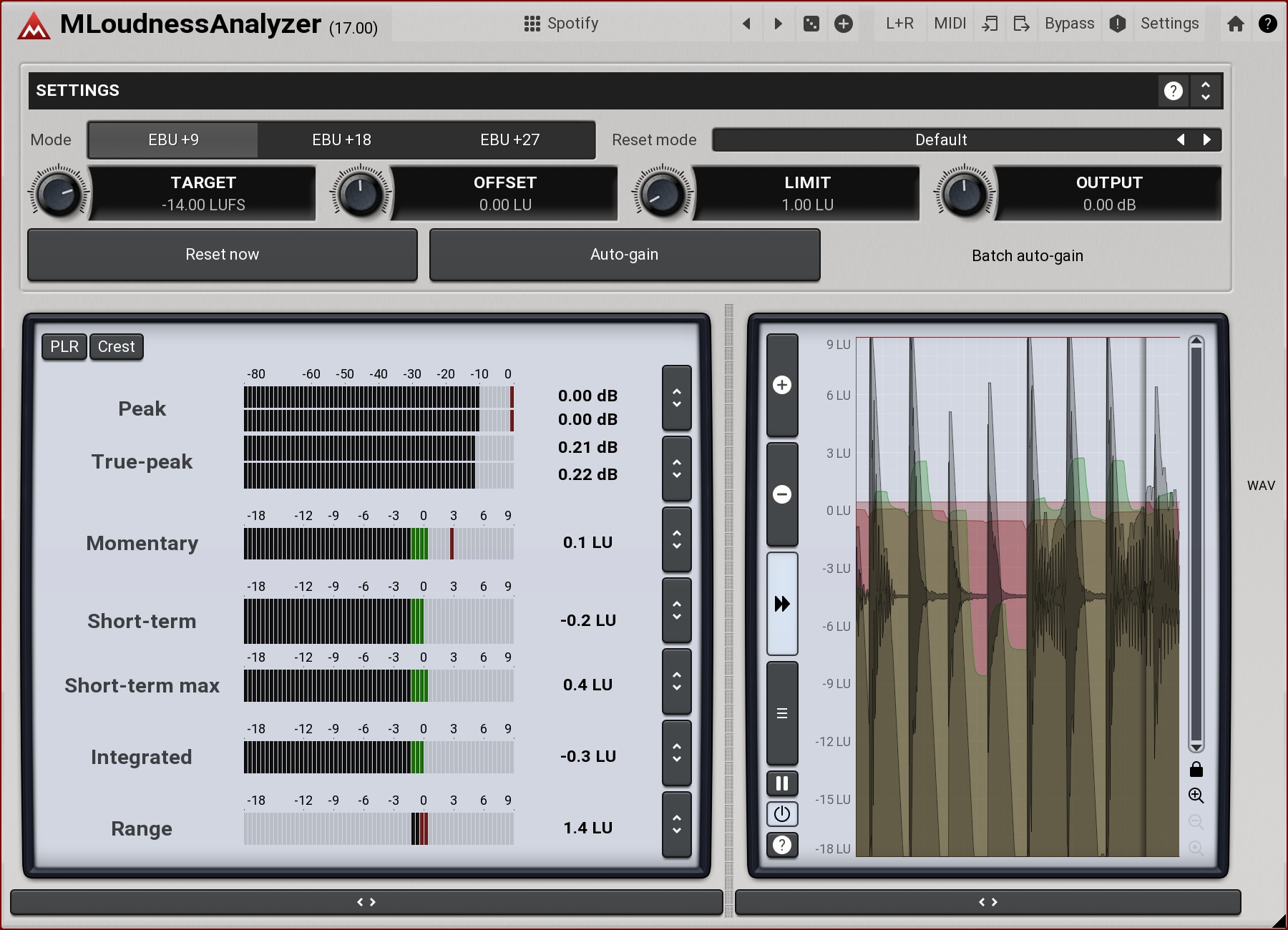Click the graph plus zoom button

782,386
